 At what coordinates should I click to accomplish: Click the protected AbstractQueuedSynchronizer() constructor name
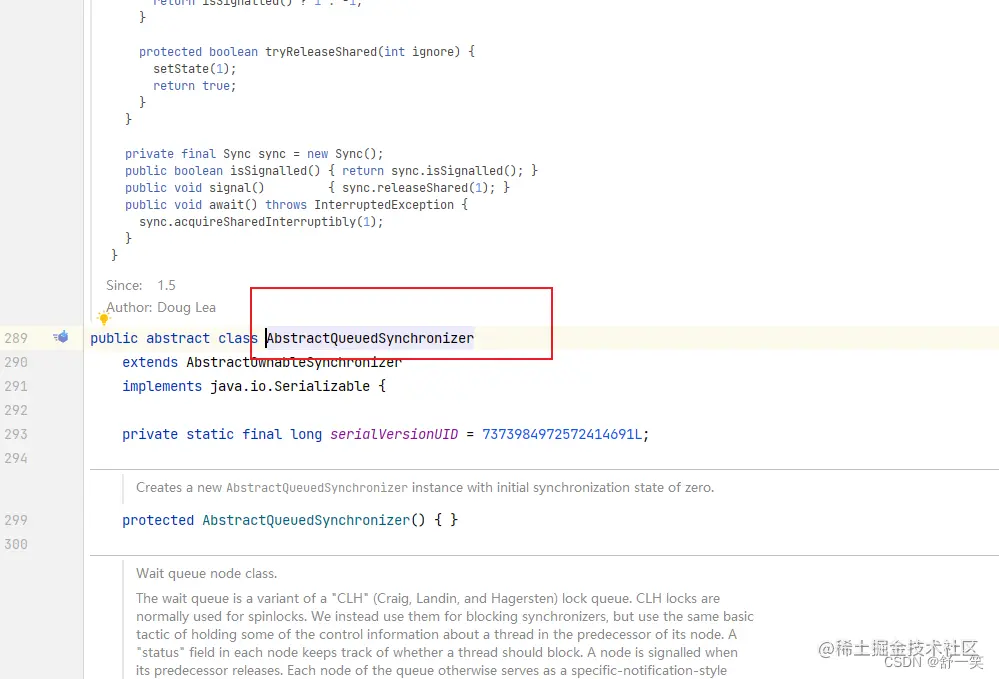[x=306, y=520]
